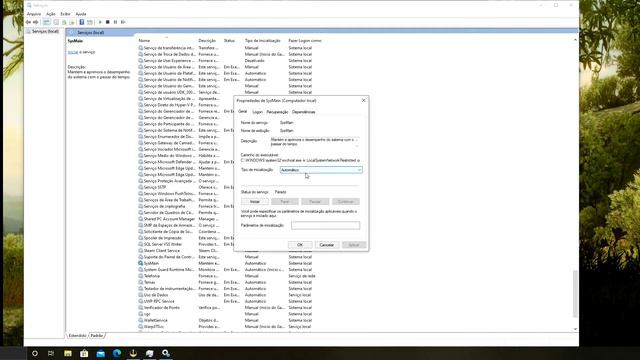Image resolution: width=640 pixels, height=360 pixels.
Task: Click the Forward arrow in Services toolbar
Action: (36, 22)
